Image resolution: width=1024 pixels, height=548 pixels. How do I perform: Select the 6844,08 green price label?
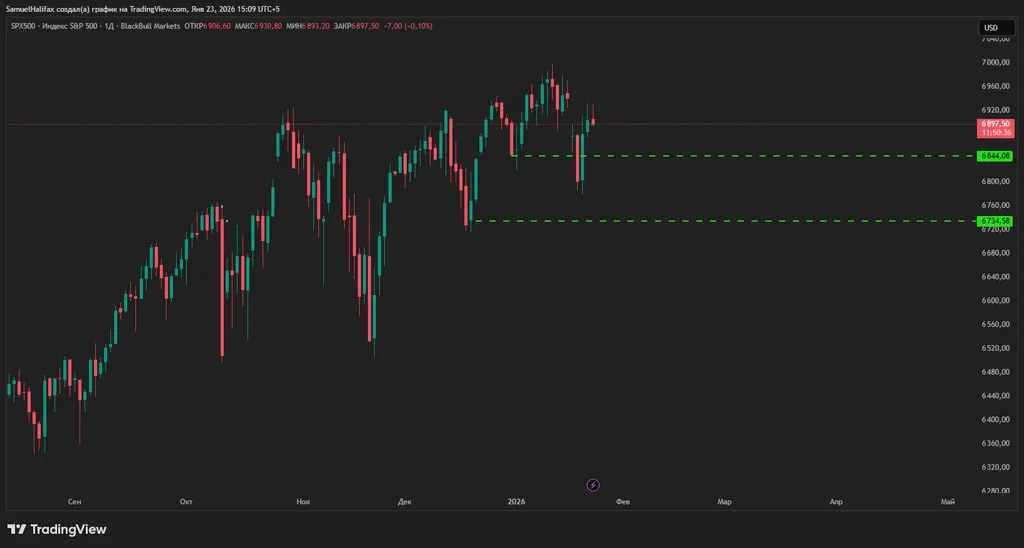(x=996, y=156)
